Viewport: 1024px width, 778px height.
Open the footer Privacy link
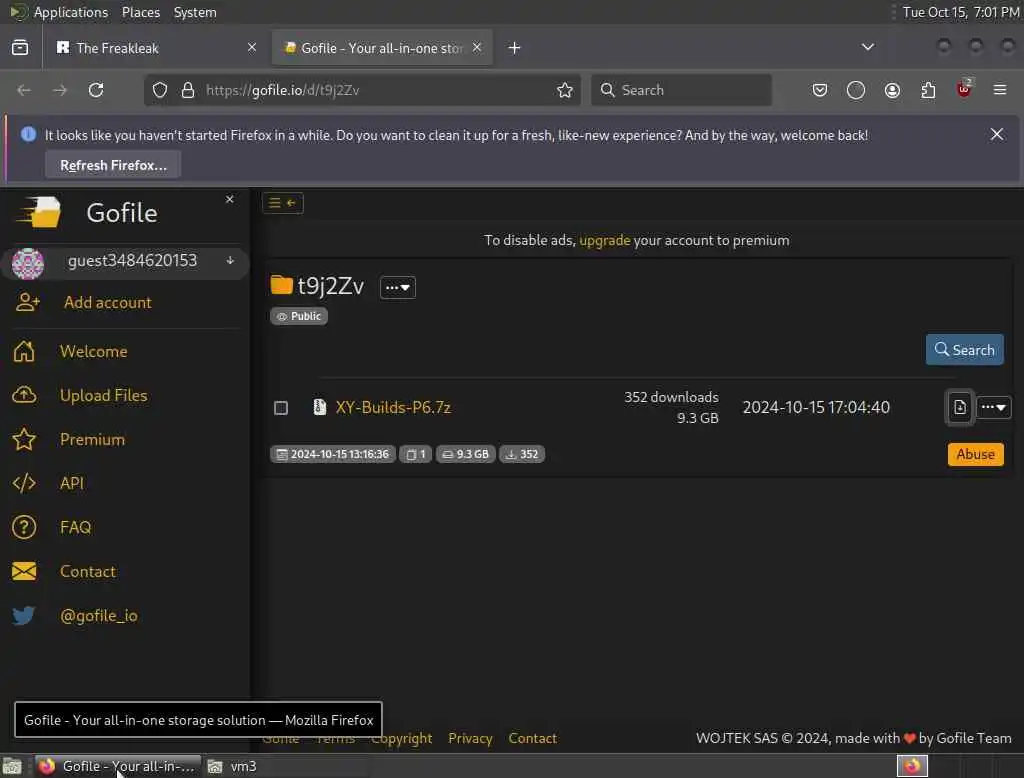point(470,738)
